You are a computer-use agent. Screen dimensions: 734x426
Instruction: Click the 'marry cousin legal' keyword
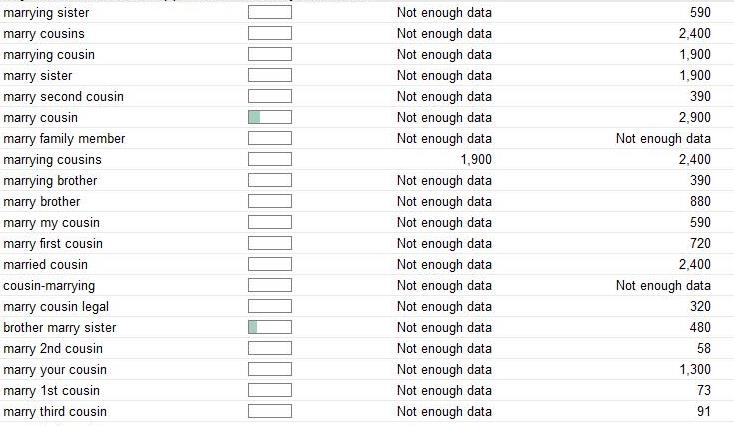coord(56,307)
